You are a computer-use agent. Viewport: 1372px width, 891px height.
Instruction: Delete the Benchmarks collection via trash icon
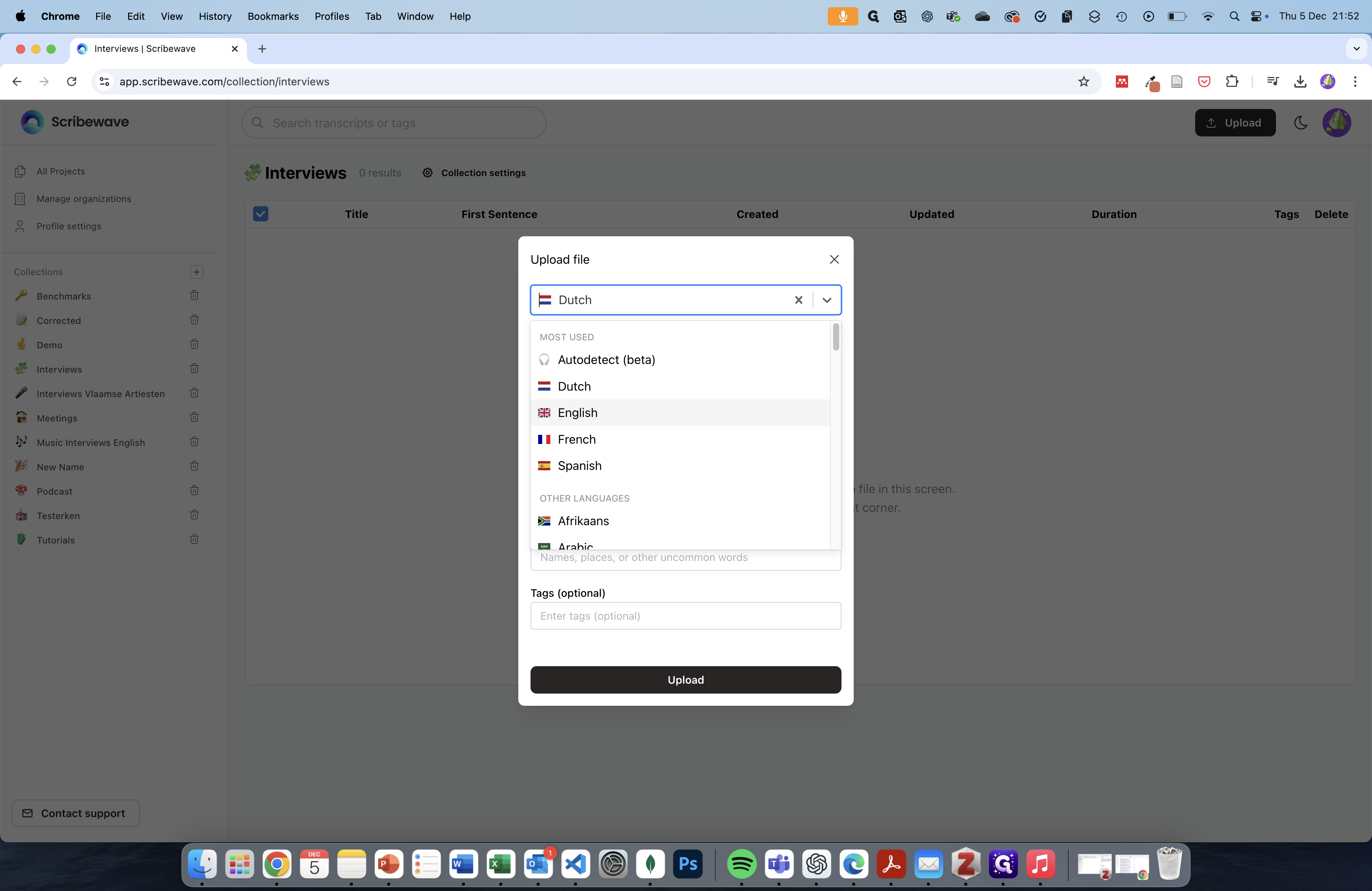click(194, 295)
